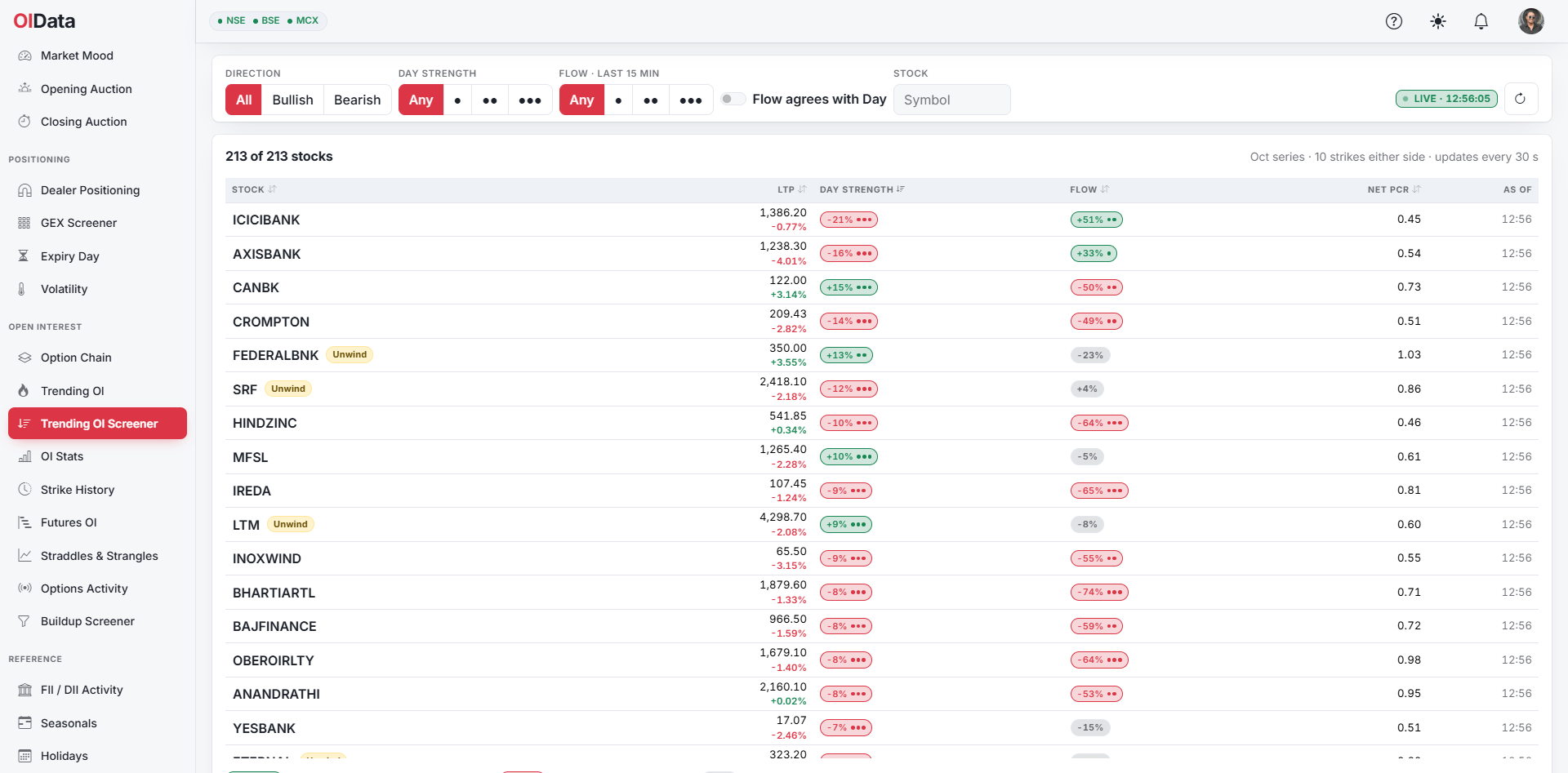The width and height of the screenshot is (1568, 773).
Task: Select Bullish direction filter
Action: (292, 100)
